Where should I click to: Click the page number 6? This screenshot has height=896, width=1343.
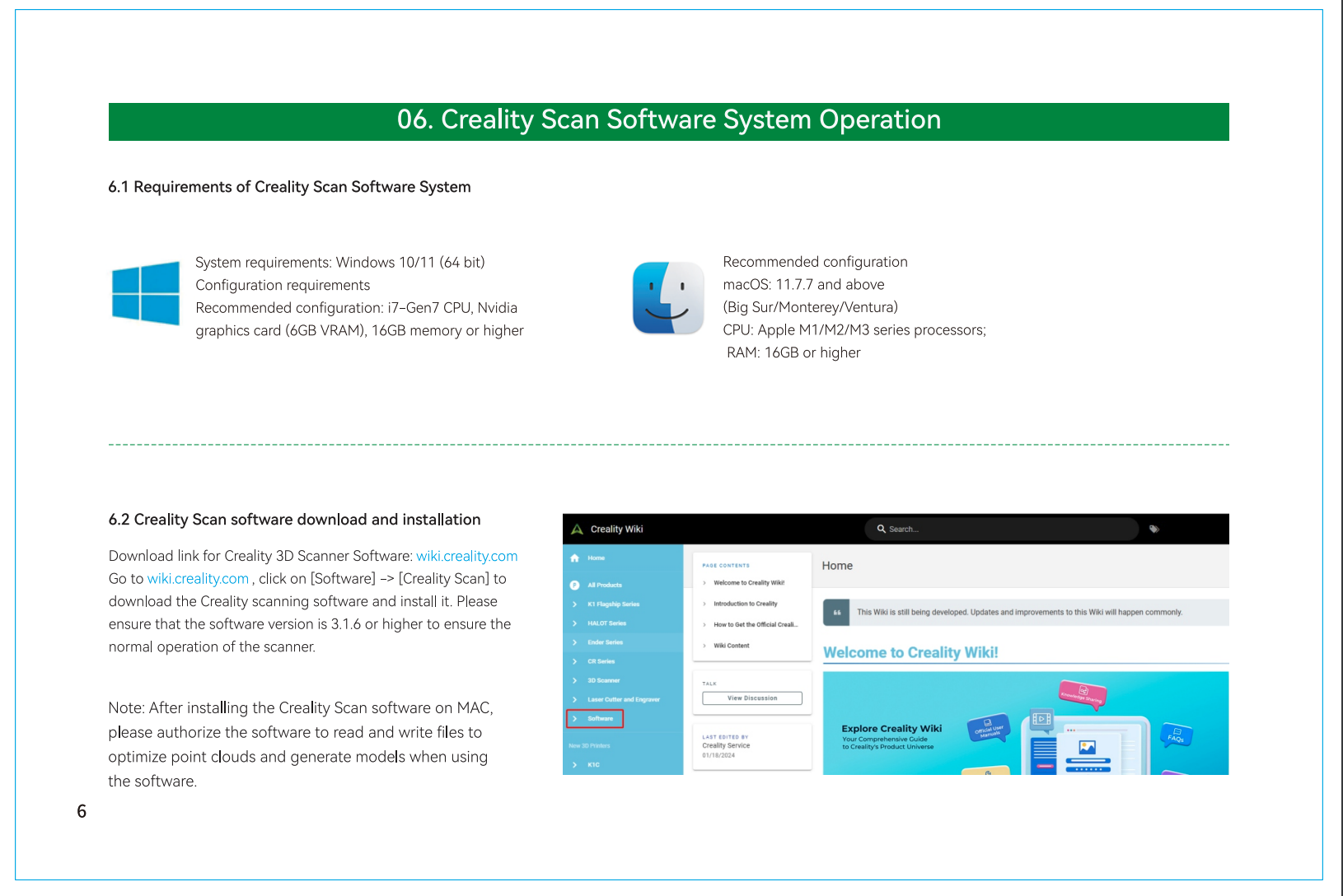(82, 811)
